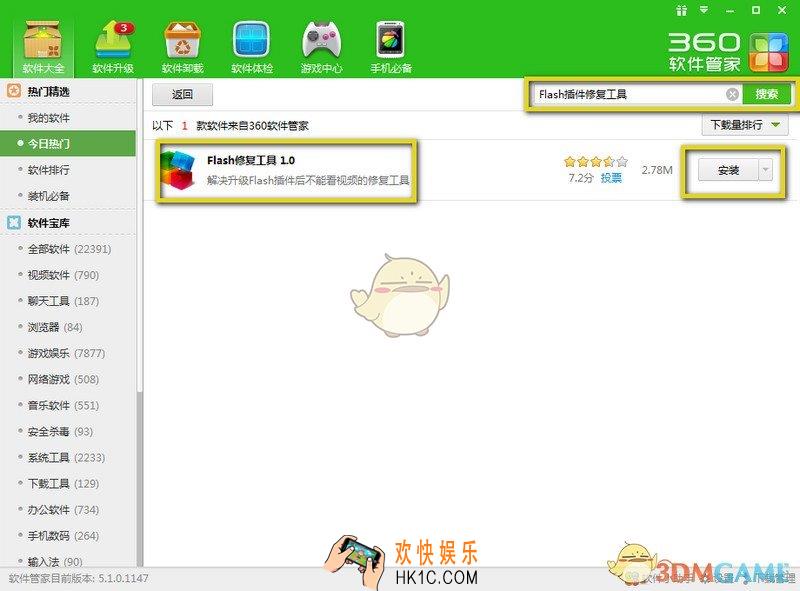Open 软件升级 software upgrade icon
This screenshot has height=591, width=800.
pos(113,47)
